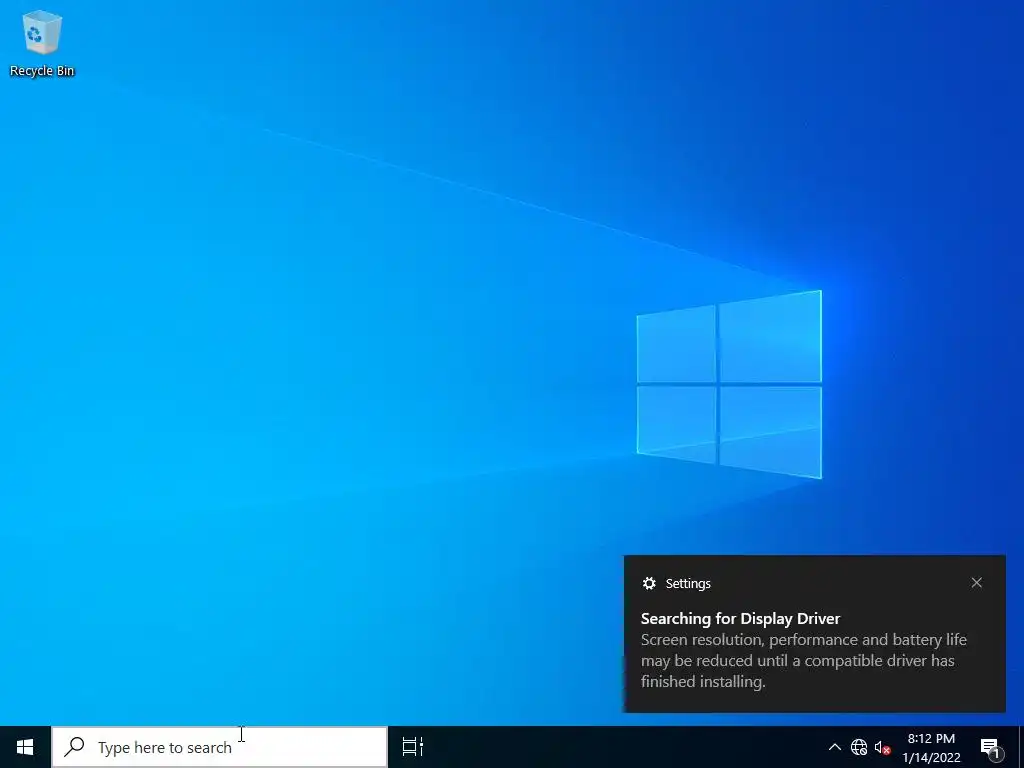Click the muted speaker volume icon
Image resolution: width=1024 pixels, height=768 pixels.
[x=882, y=747]
